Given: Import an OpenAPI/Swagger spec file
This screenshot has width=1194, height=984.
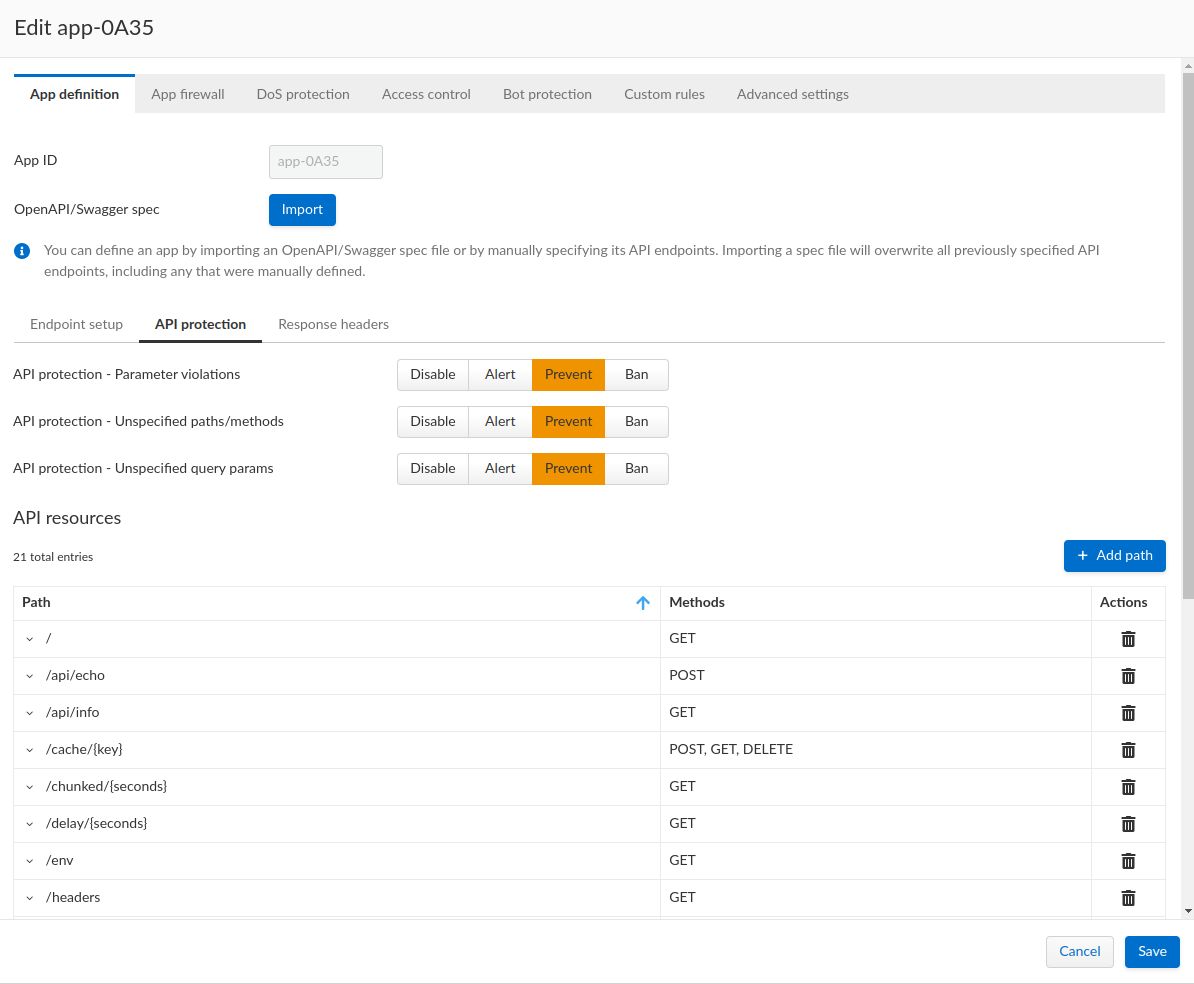Looking at the screenshot, I should click(302, 210).
